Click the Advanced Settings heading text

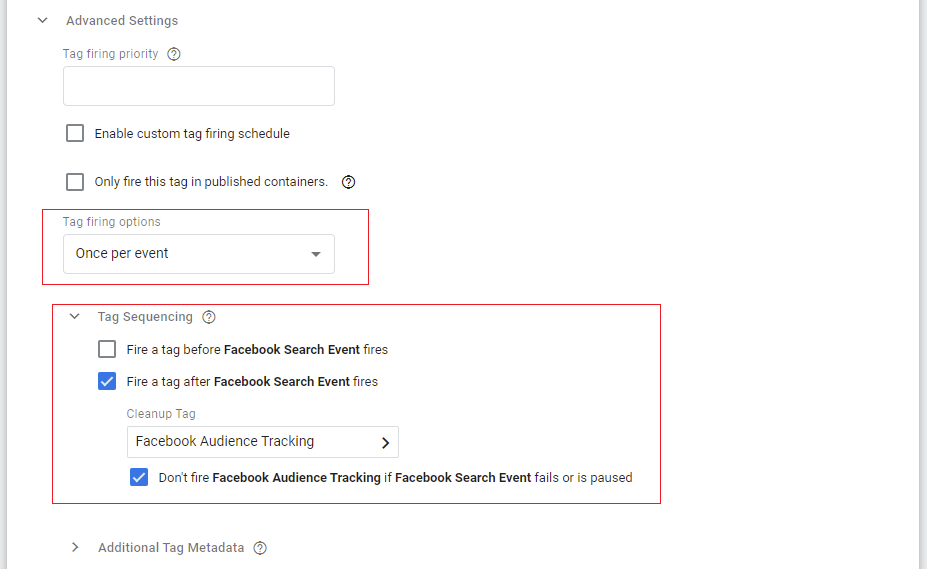coord(122,20)
